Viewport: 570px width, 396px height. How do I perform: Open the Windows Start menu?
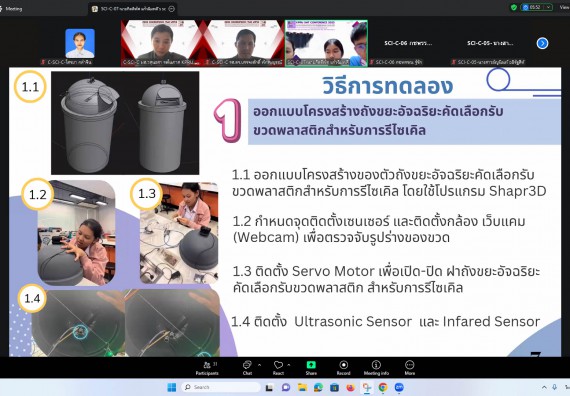pyautogui.click(x=172, y=387)
